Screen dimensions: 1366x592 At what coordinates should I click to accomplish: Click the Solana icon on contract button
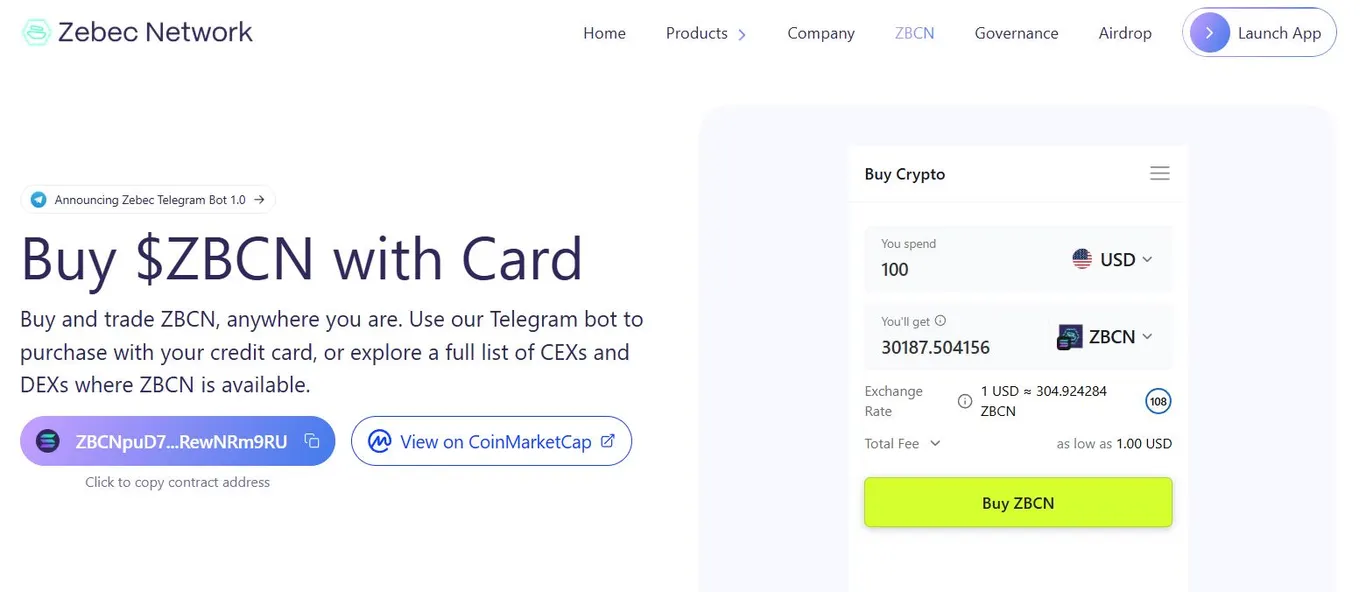click(x=48, y=441)
